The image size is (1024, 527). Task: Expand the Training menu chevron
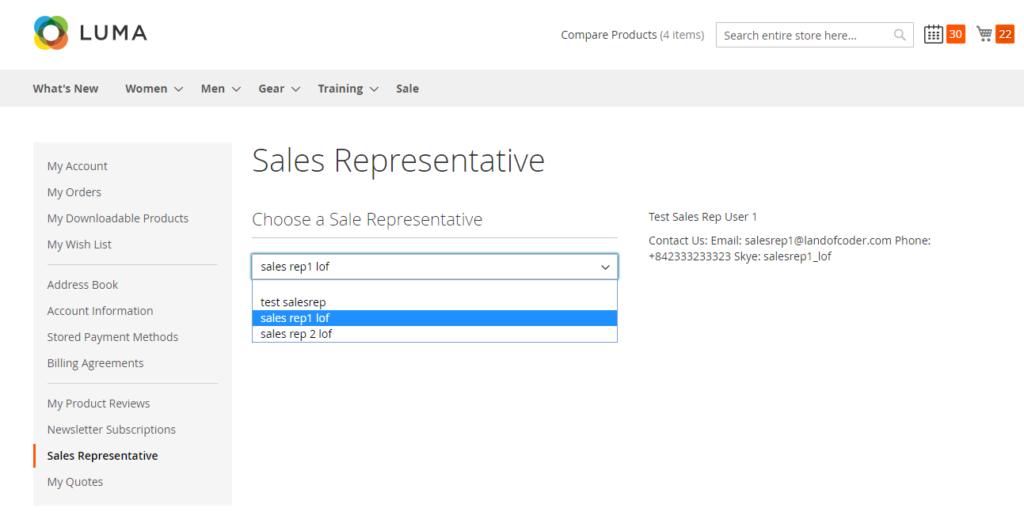(x=374, y=89)
